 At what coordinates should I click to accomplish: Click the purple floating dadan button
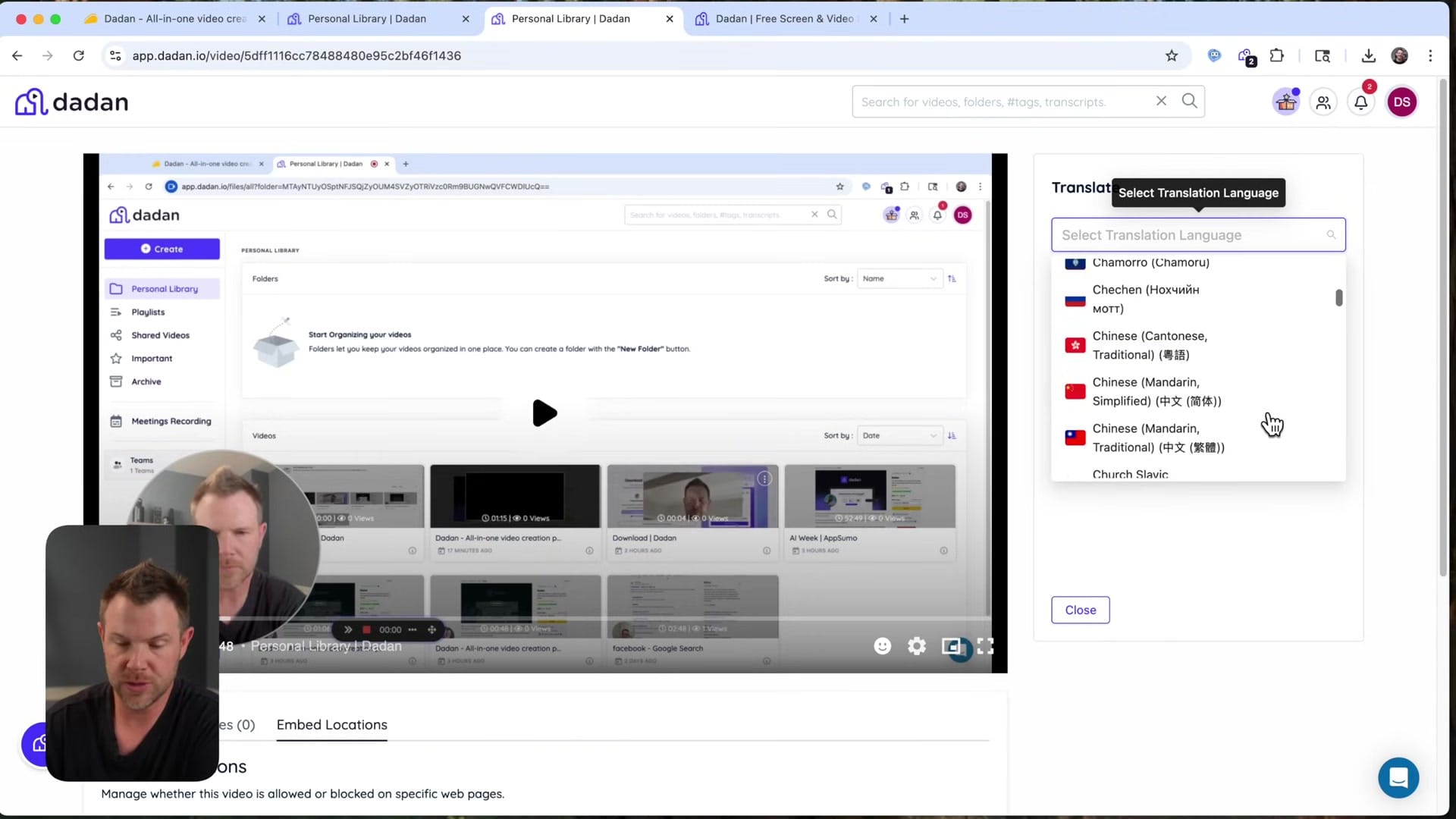click(x=34, y=744)
